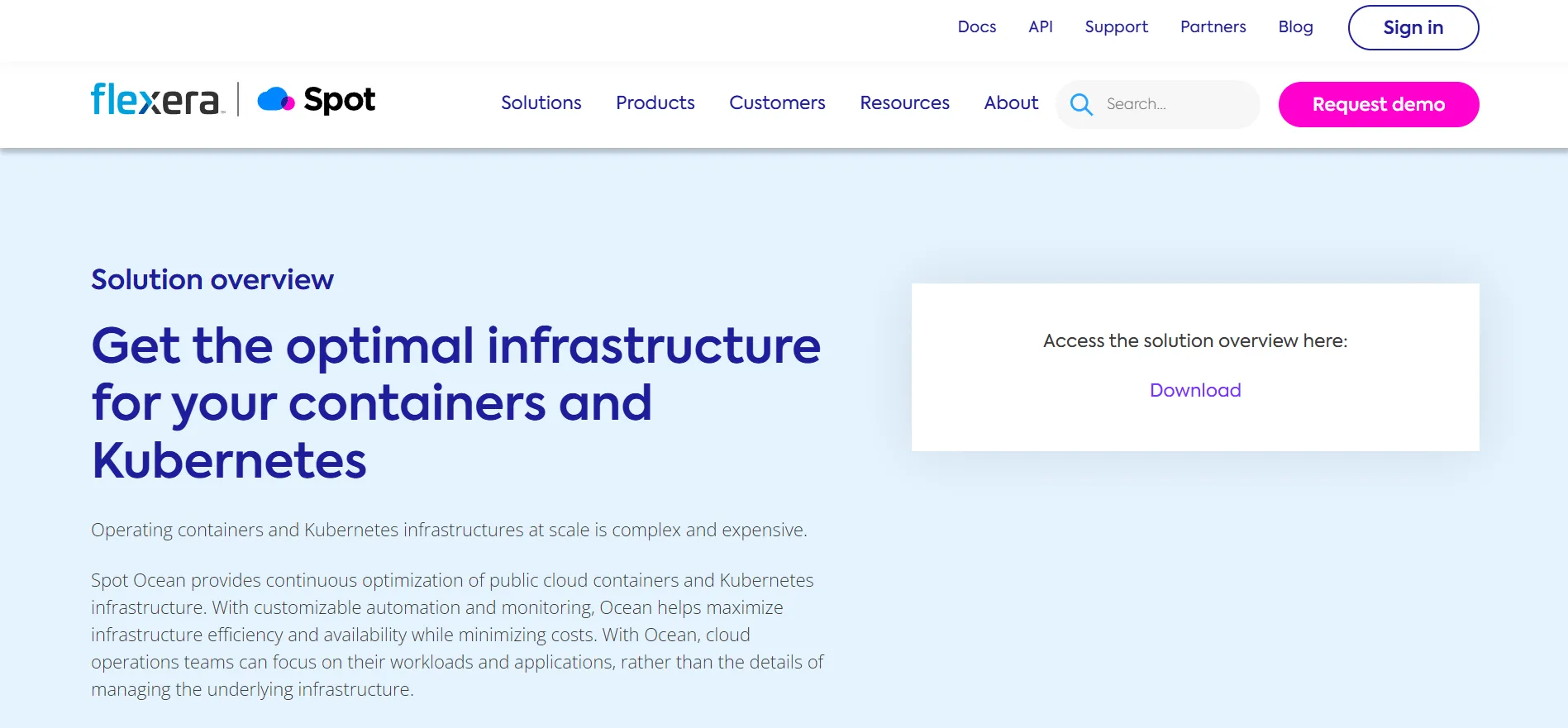Click the 'Spot Ocean provides continuous optimization' paragraph
1568x728 pixels.
click(458, 635)
